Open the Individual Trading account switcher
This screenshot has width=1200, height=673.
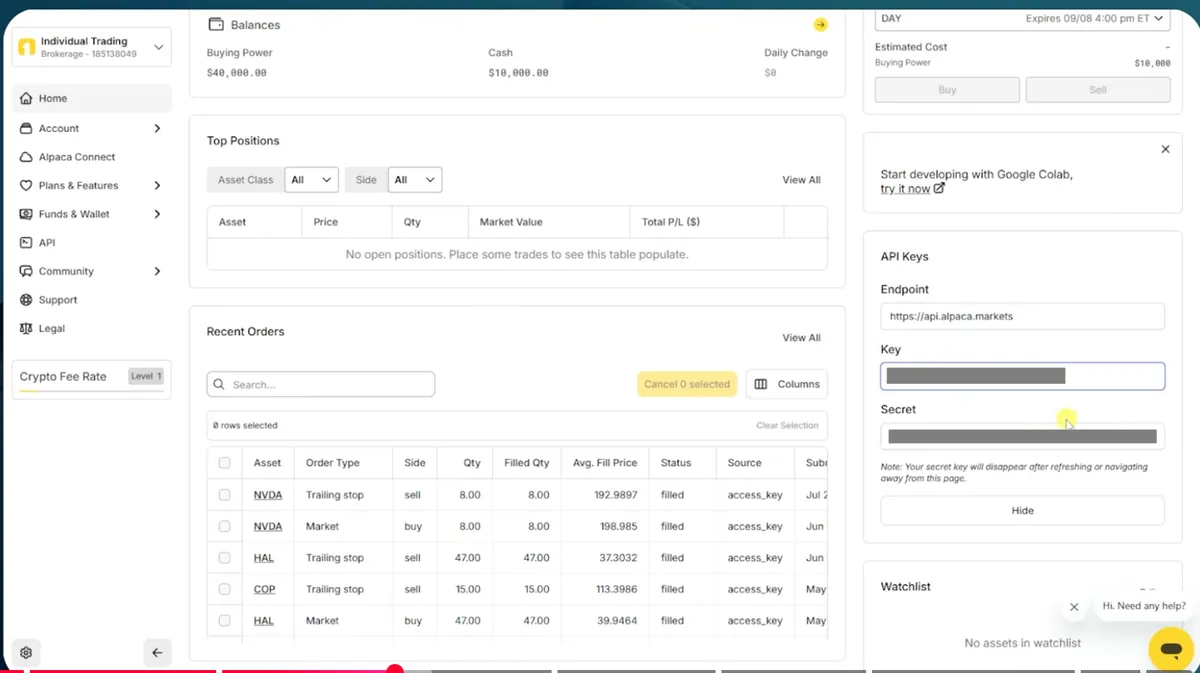coord(92,47)
